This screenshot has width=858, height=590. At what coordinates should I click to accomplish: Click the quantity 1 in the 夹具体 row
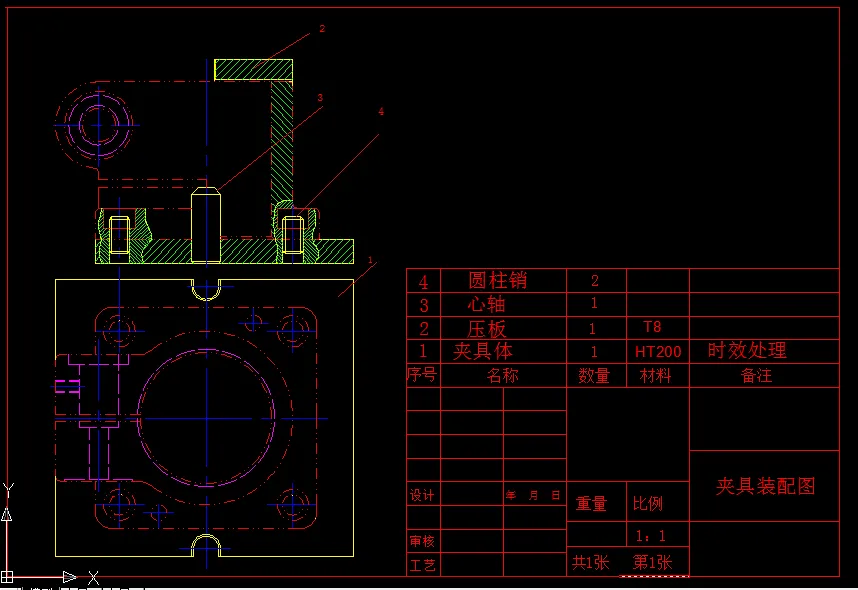click(x=594, y=351)
